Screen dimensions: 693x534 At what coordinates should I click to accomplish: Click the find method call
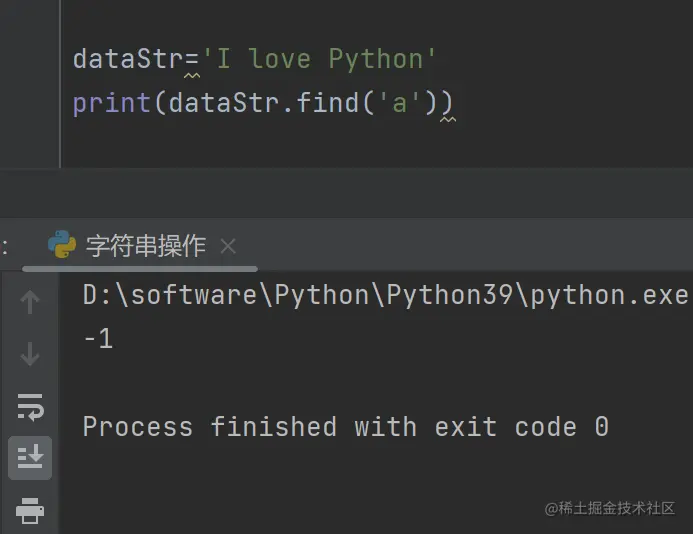pyautogui.click(x=327, y=103)
